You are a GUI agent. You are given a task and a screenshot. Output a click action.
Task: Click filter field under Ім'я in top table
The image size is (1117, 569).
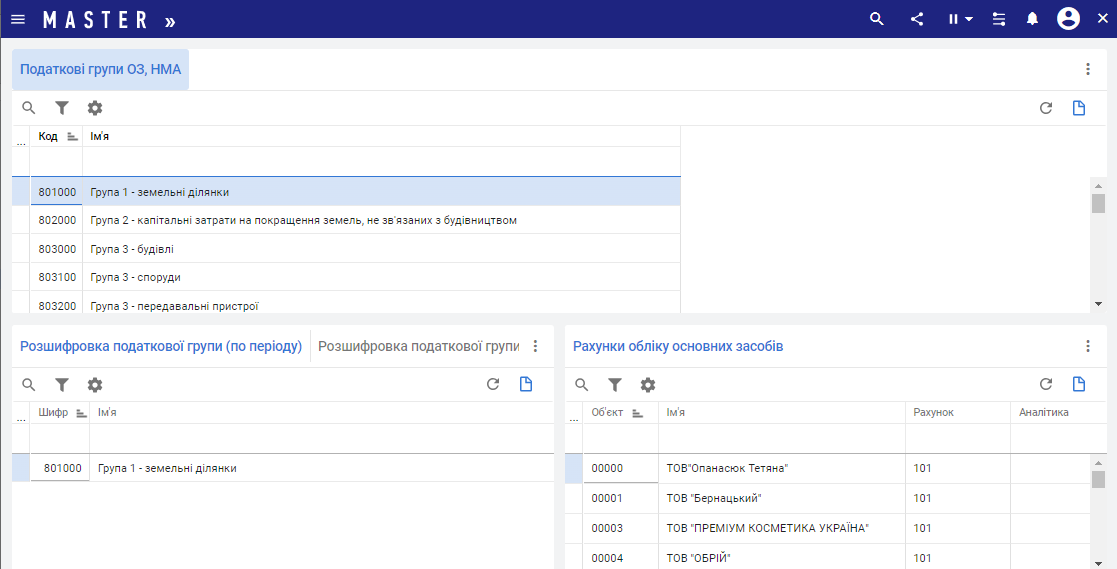tap(380, 161)
